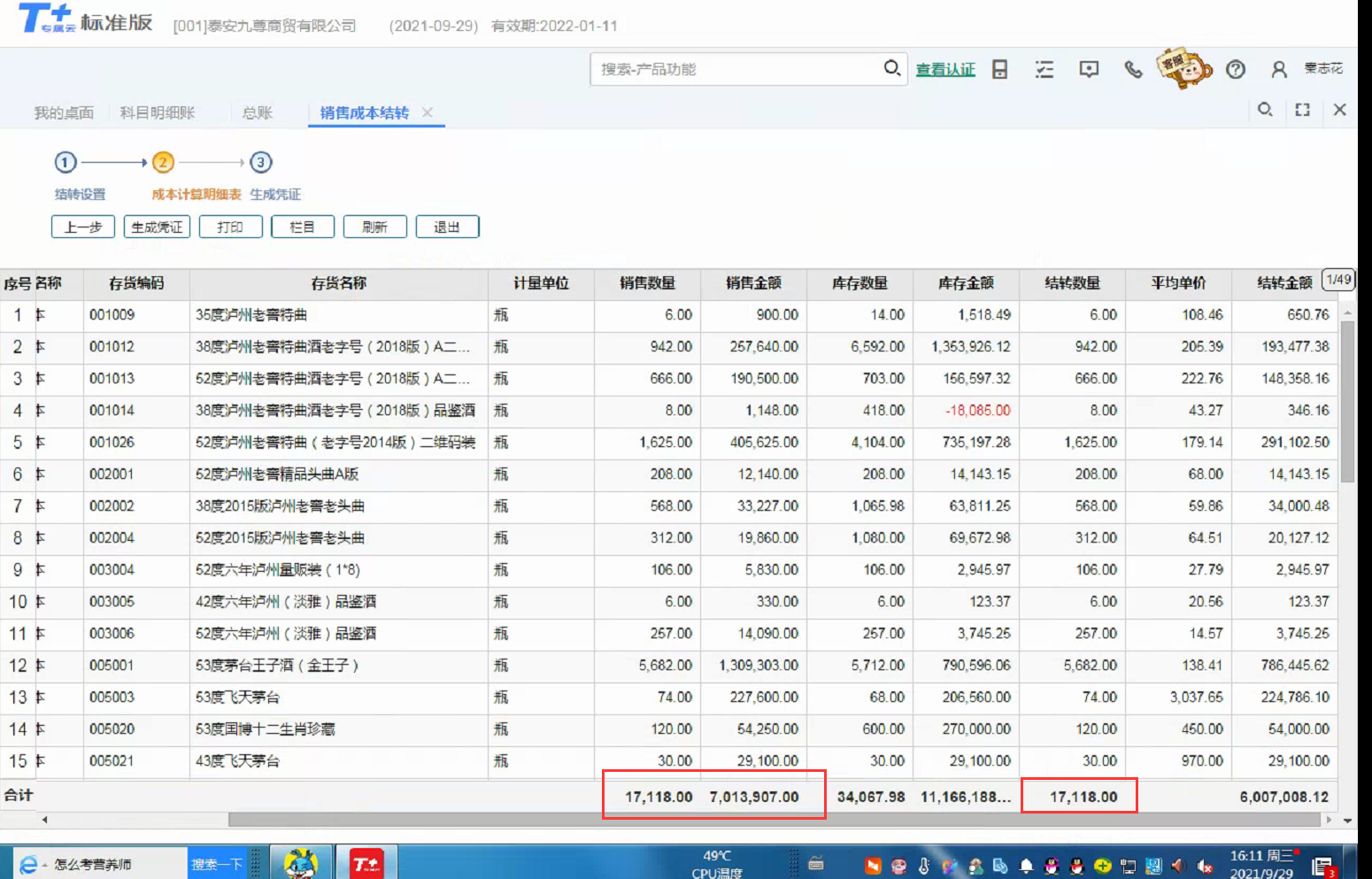Click the row number 9 cell
Image resolution: width=1372 pixels, height=879 pixels.
(17, 570)
